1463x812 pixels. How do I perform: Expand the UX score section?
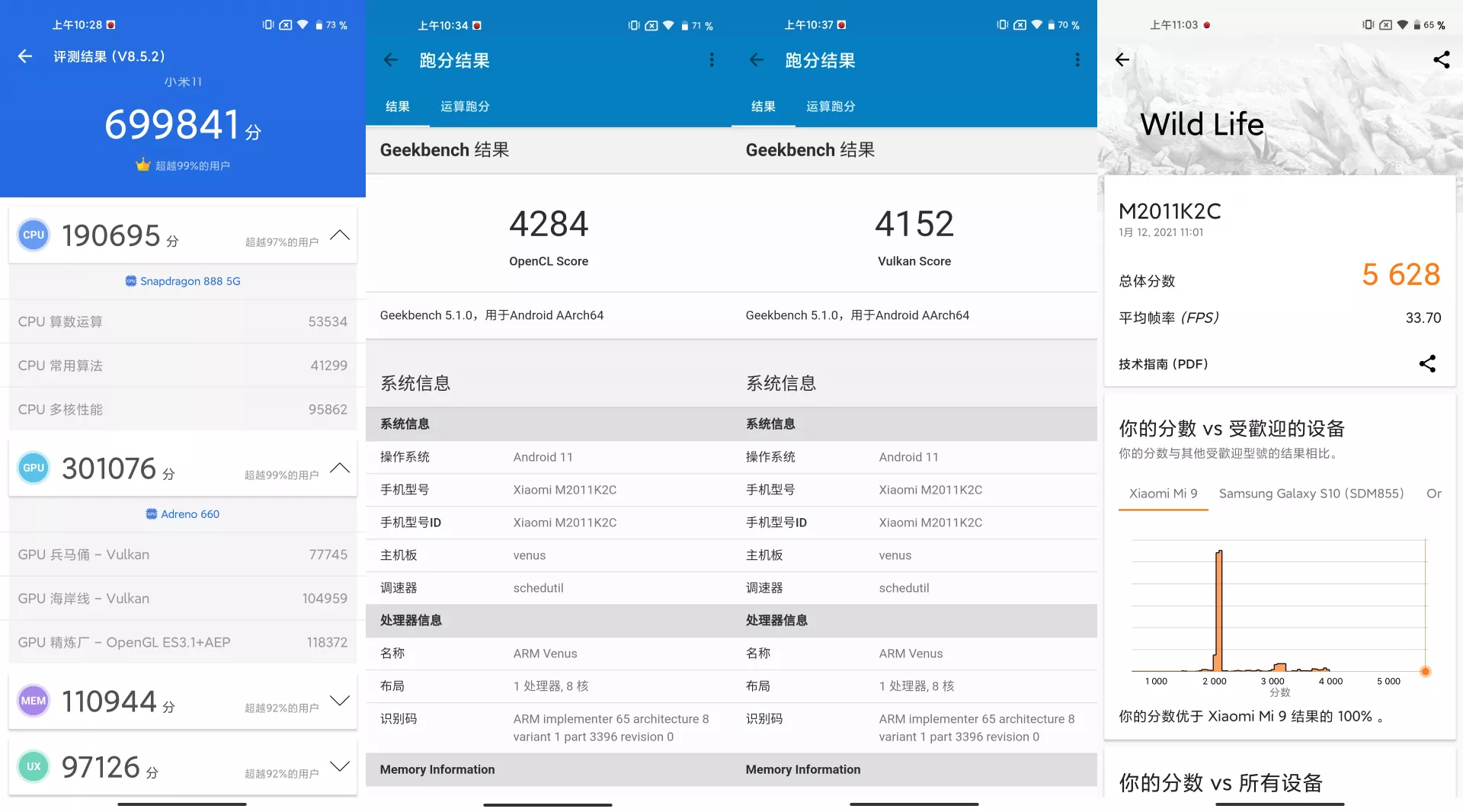340,766
